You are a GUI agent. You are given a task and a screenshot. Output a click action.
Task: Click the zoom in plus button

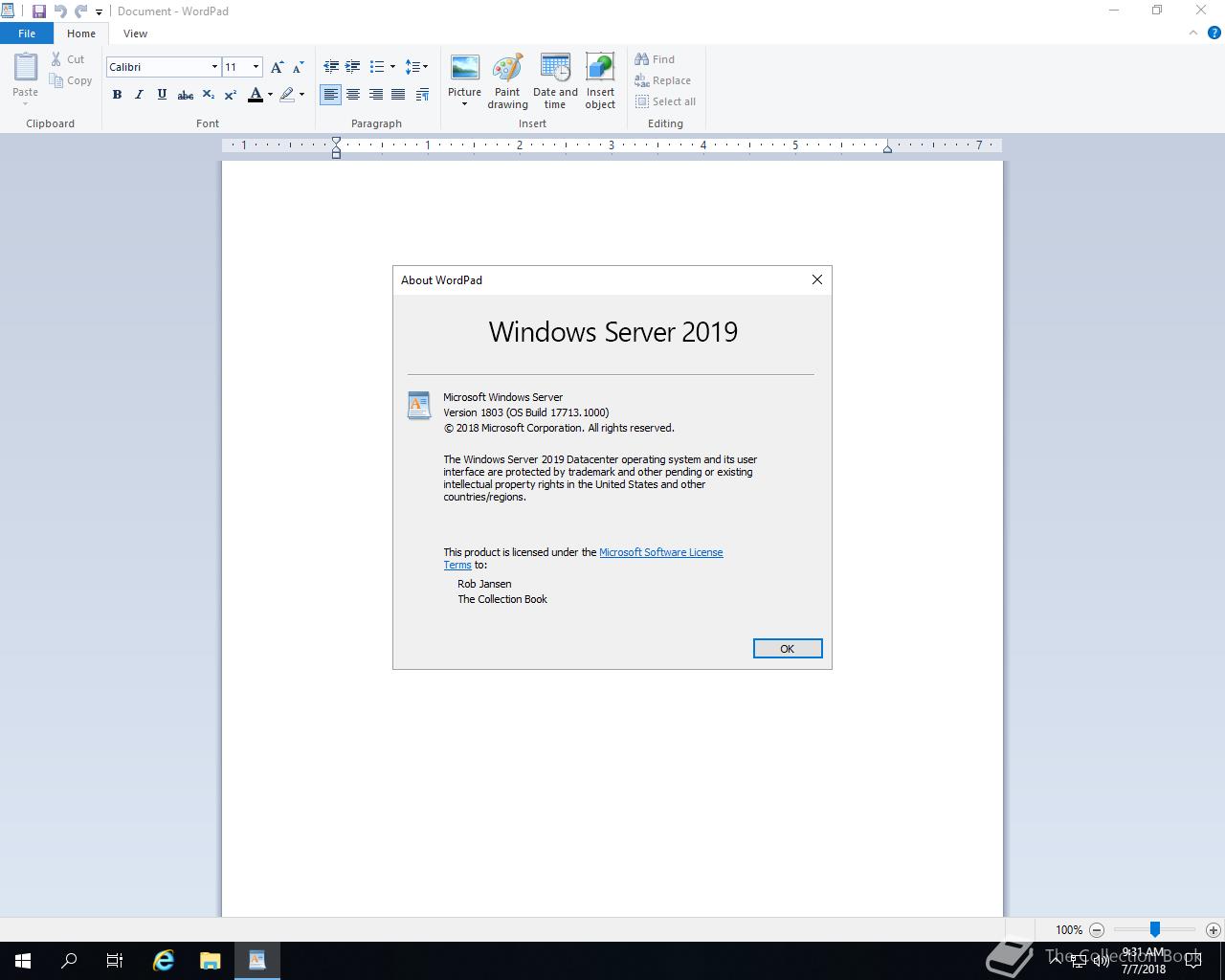(x=1214, y=930)
